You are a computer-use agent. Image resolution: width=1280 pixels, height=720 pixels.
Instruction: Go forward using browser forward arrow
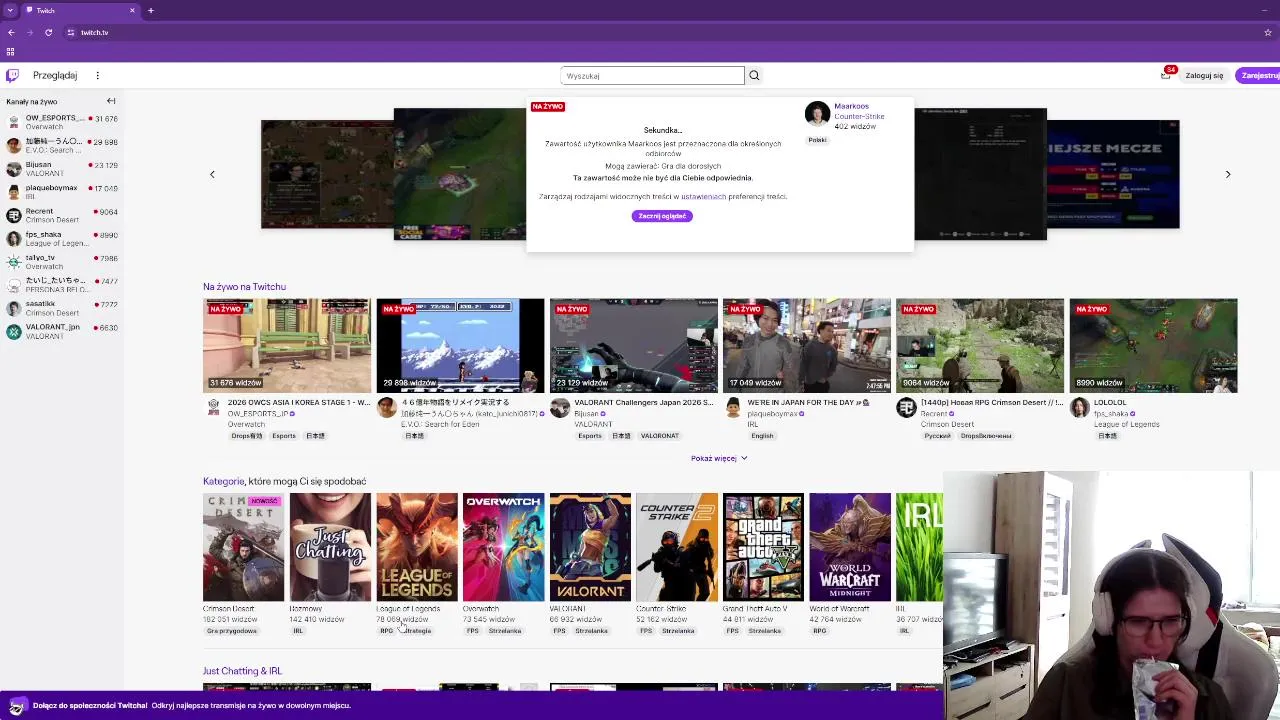pyautogui.click(x=29, y=32)
